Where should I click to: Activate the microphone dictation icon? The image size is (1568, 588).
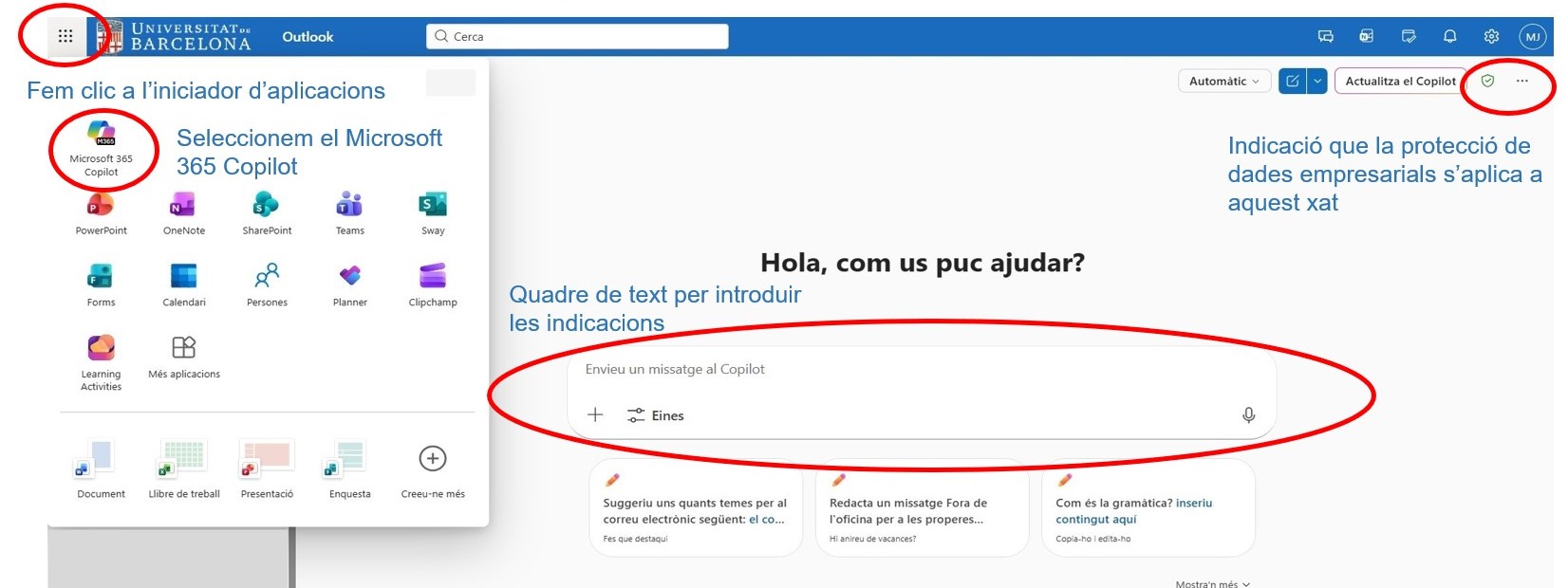click(x=1248, y=414)
